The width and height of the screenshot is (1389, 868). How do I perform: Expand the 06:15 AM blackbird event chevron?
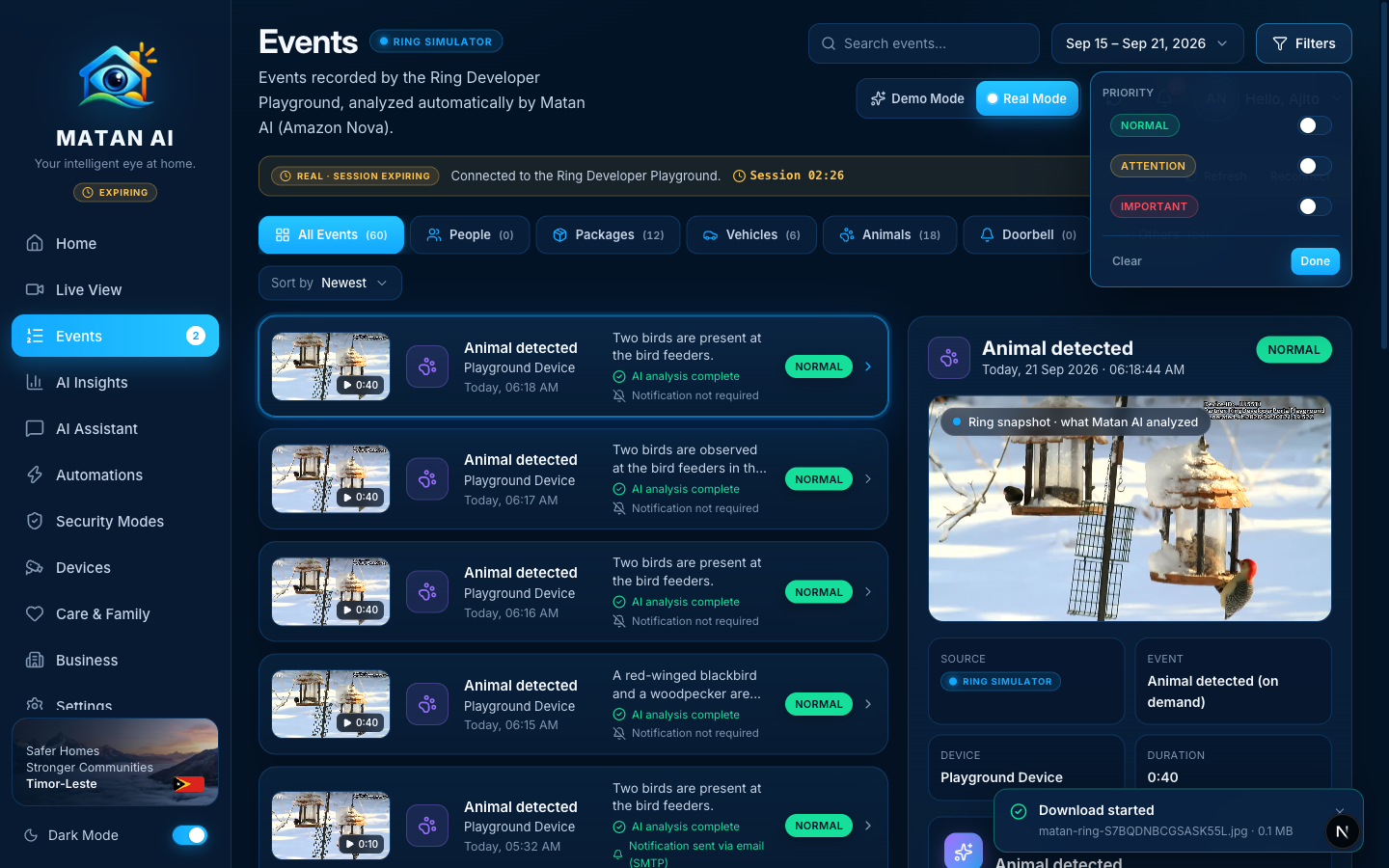pyautogui.click(x=868, y=704)
